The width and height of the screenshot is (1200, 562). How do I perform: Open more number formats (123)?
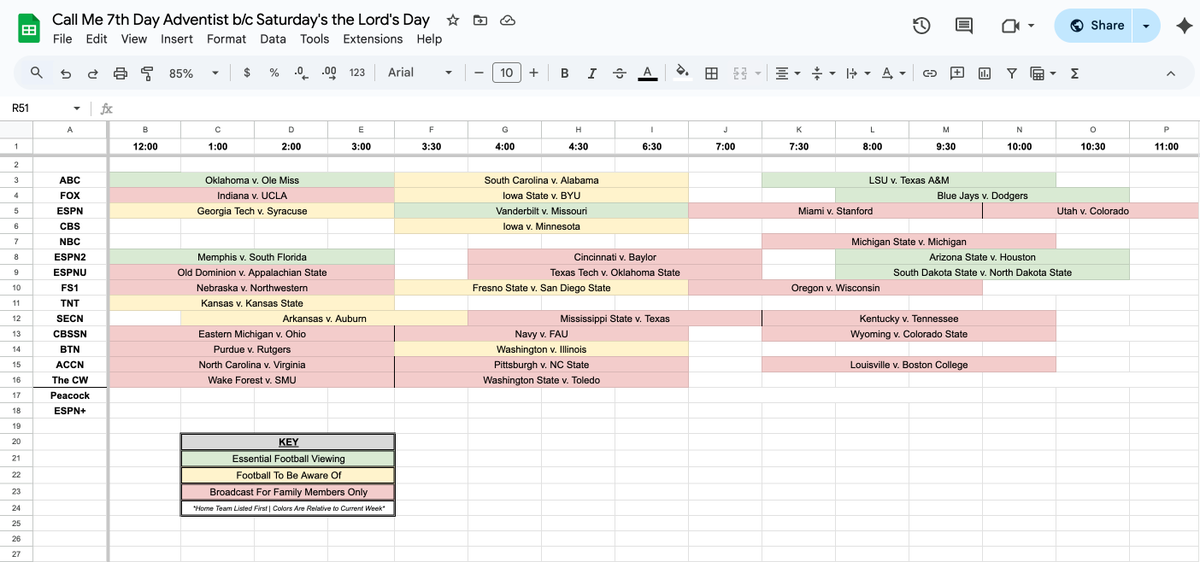[356, 72]
